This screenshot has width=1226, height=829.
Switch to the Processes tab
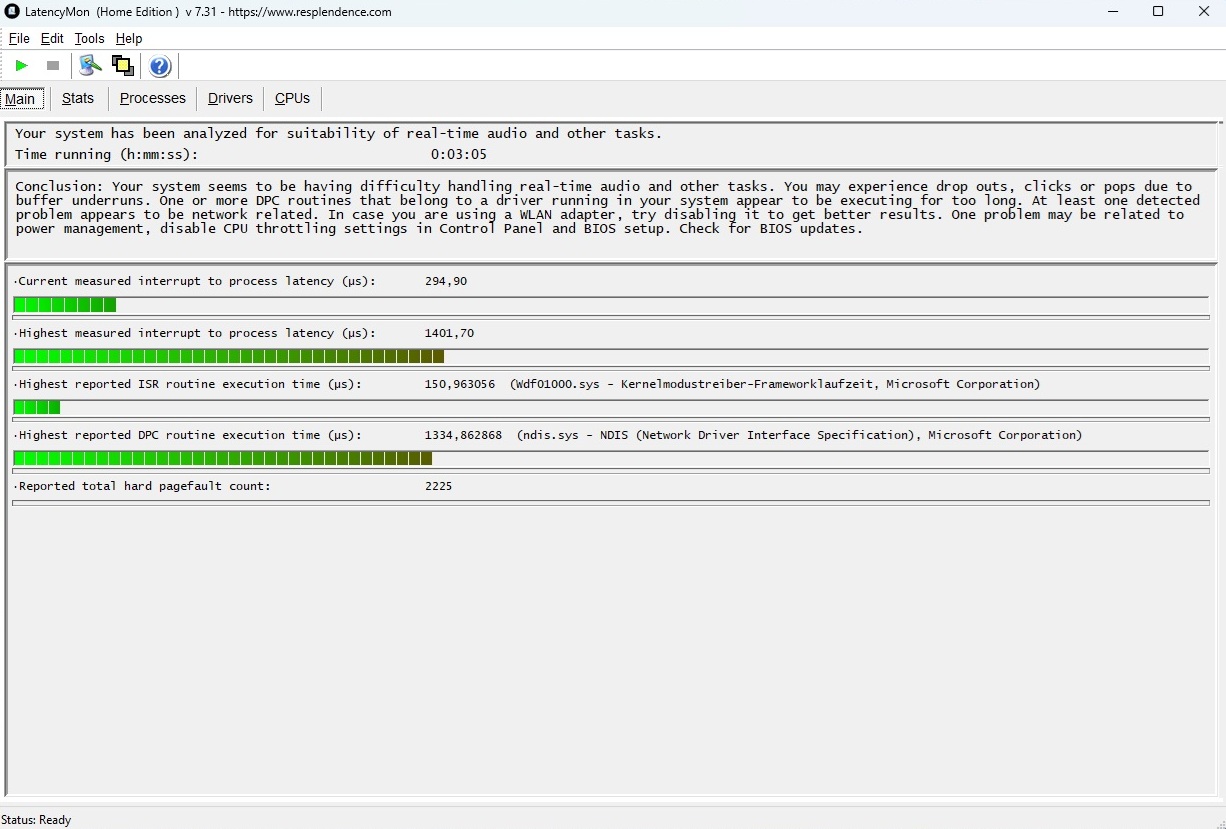(153, 98)
